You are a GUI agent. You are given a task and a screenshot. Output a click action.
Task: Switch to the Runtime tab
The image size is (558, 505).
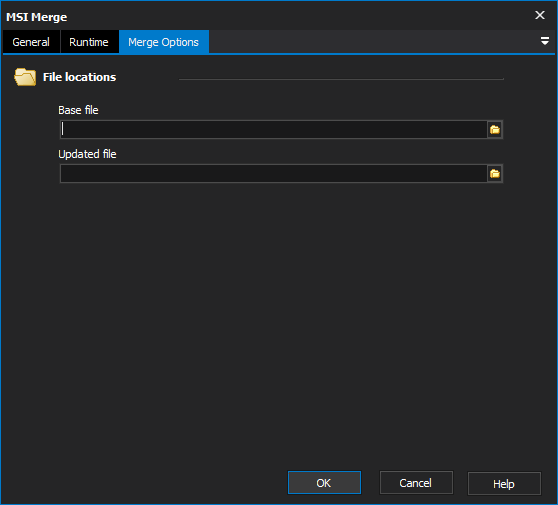pyautogui.click(x=89, y=42)
